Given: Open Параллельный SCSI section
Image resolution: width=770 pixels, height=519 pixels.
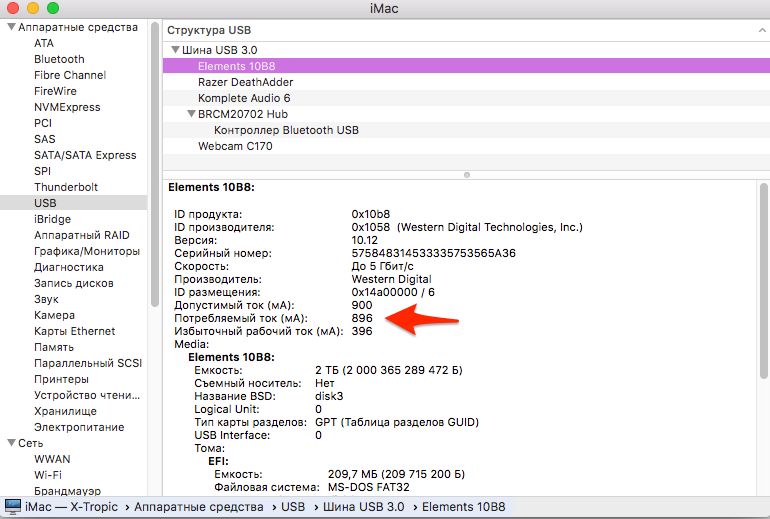Looking at the screenshot, I should coord(88,363).
